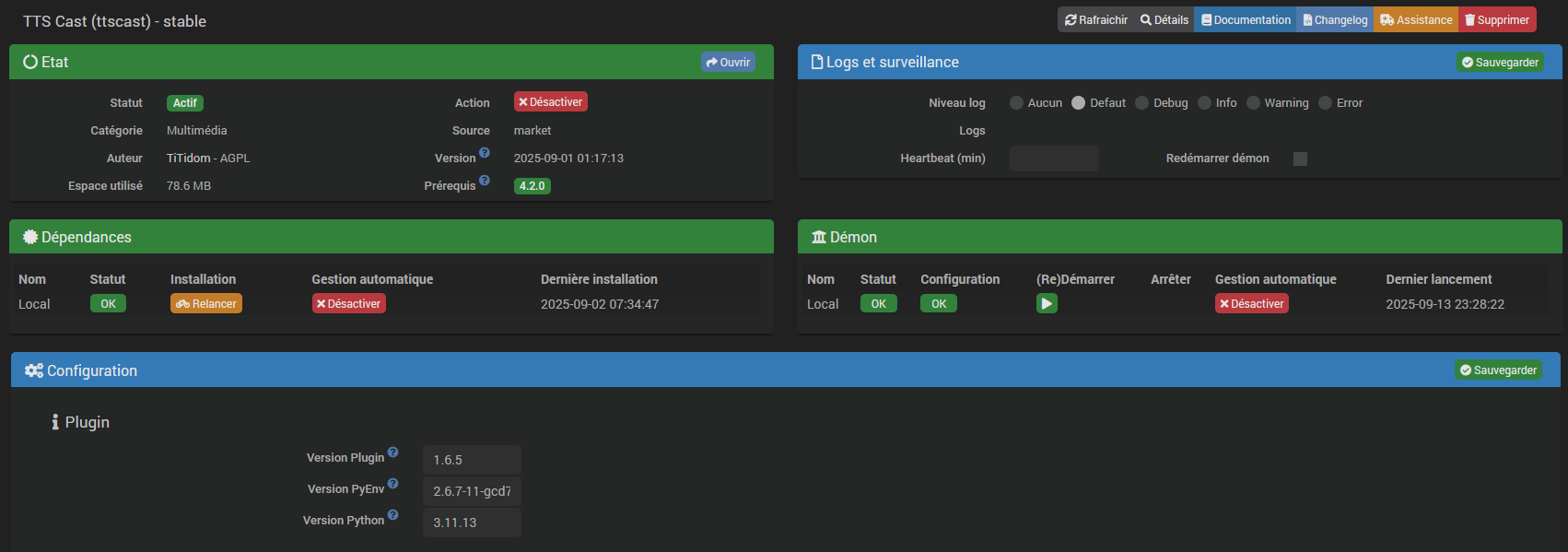Click Rafraichir to refresh the page
Viewport: 1568px width, 552px height.
pyautogui.click(x=1096, y=20)
